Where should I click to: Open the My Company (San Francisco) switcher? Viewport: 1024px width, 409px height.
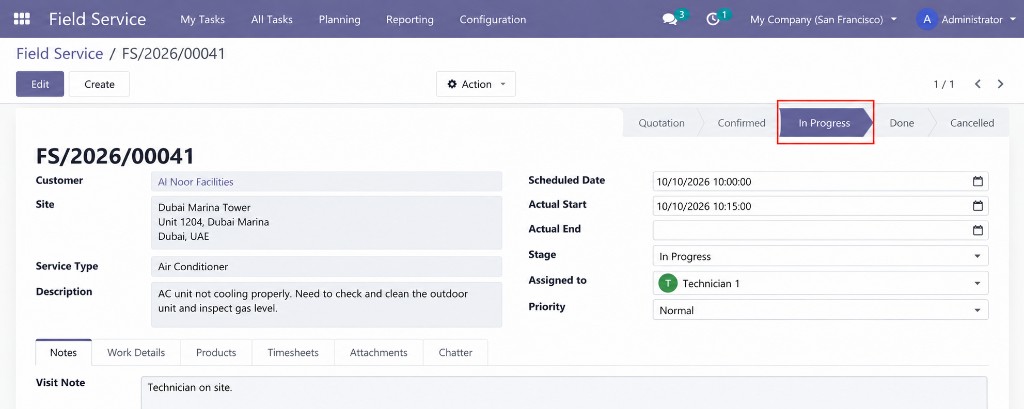pos(824,20)
